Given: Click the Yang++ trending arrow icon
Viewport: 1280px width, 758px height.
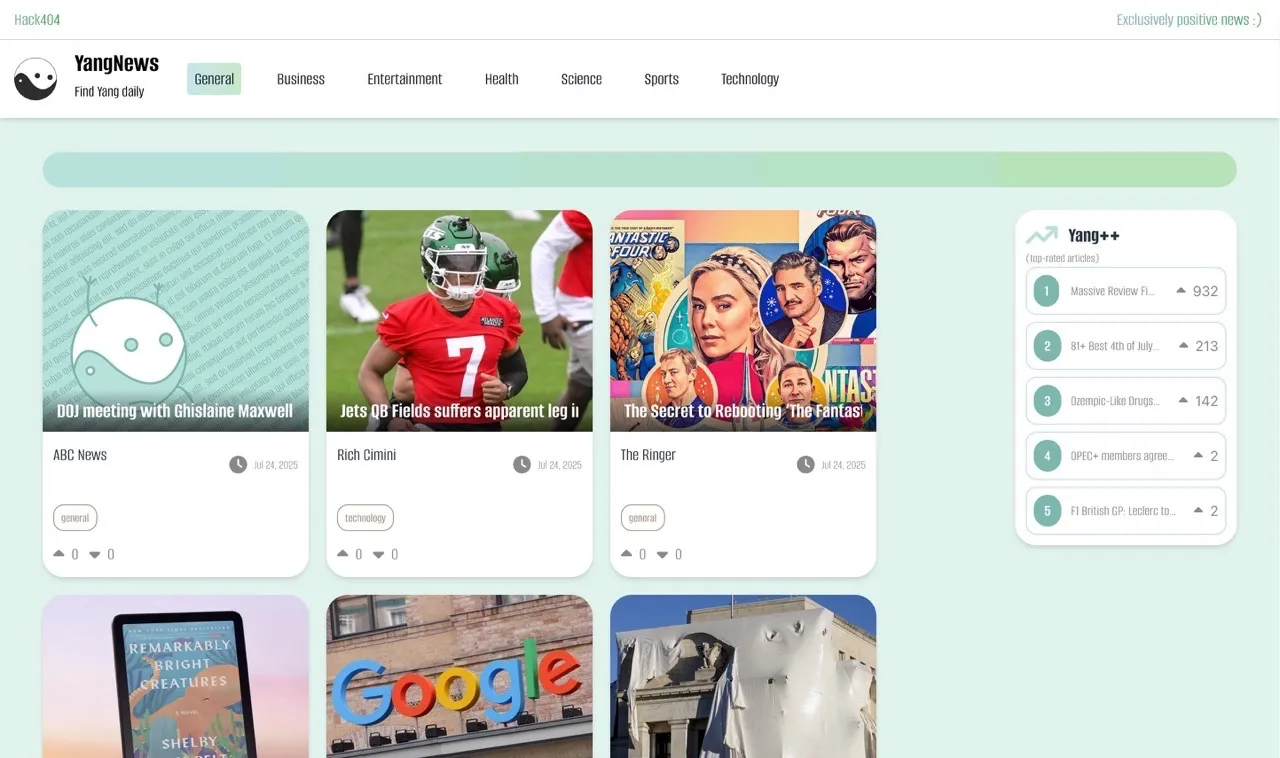Looking at the screenshot, I should (1042, 235).
